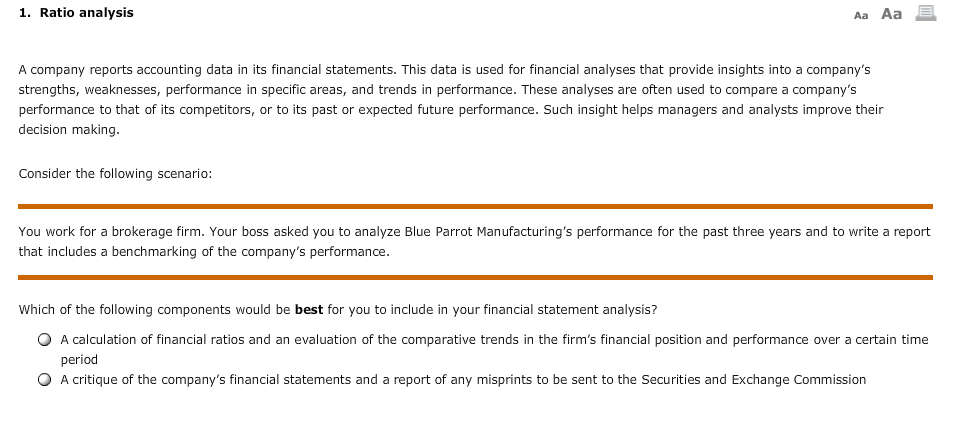Screen dimensions: 974x430
Task: Click the lower orange divider line
Action: (x=475, y=277)
